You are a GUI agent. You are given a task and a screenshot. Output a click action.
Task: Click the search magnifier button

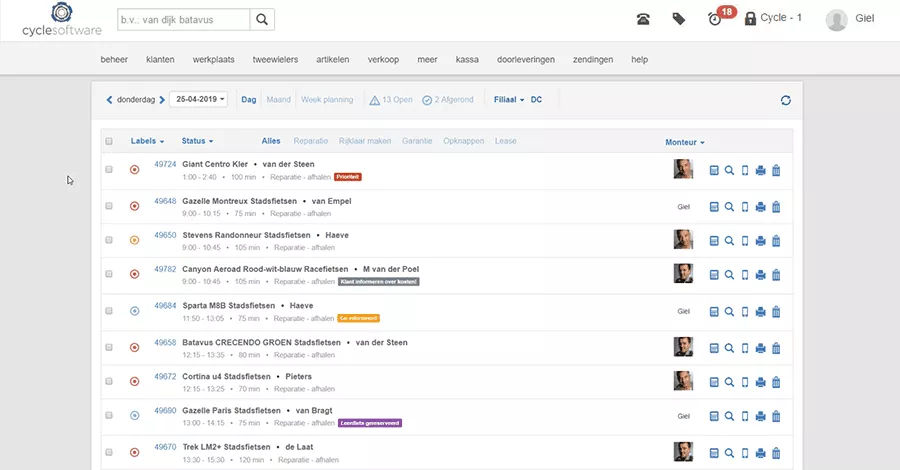(262, 20)
